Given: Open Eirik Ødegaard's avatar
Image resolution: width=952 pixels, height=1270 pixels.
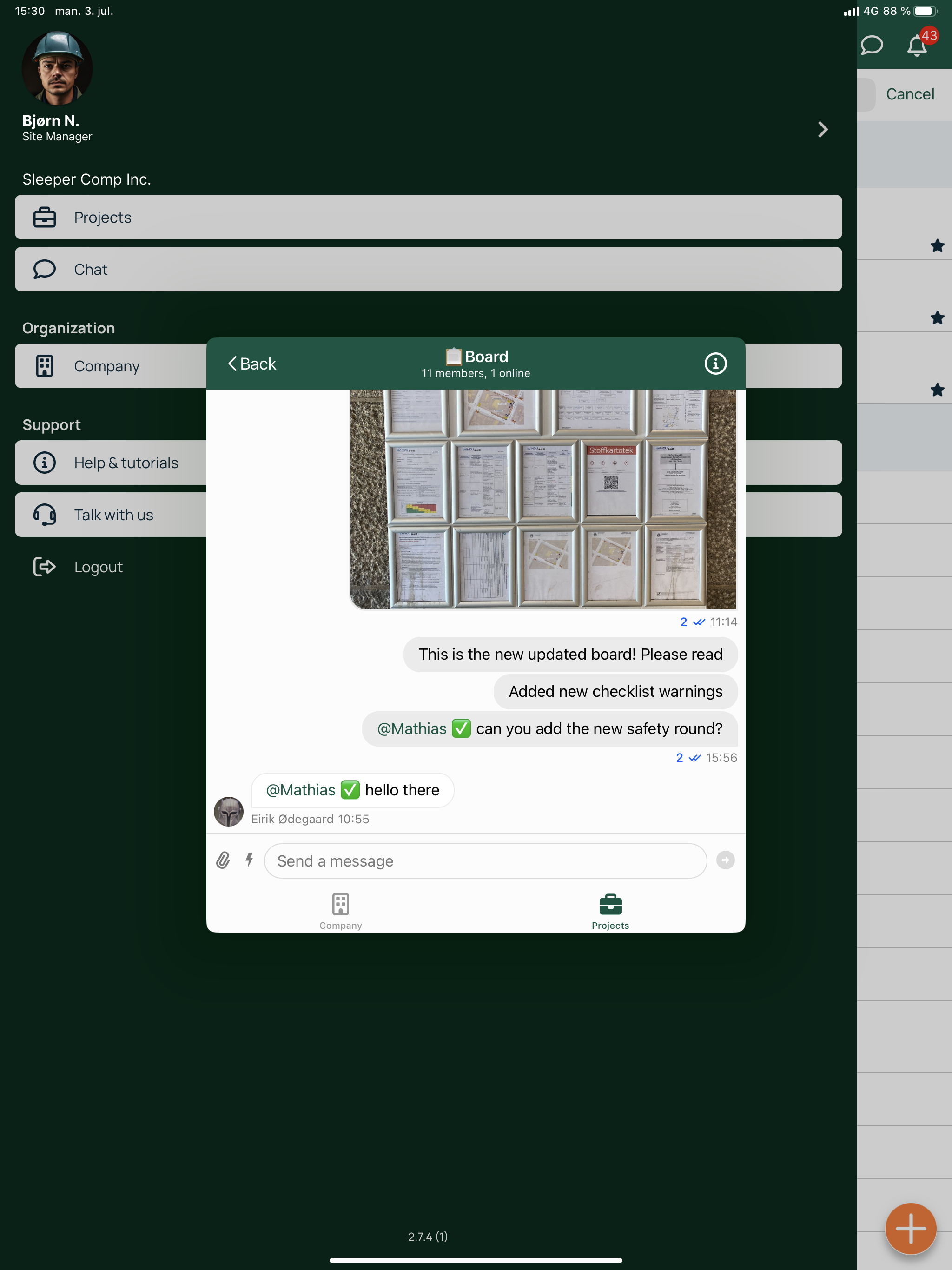Looking at the screenshot, I should tap(229, 811).
